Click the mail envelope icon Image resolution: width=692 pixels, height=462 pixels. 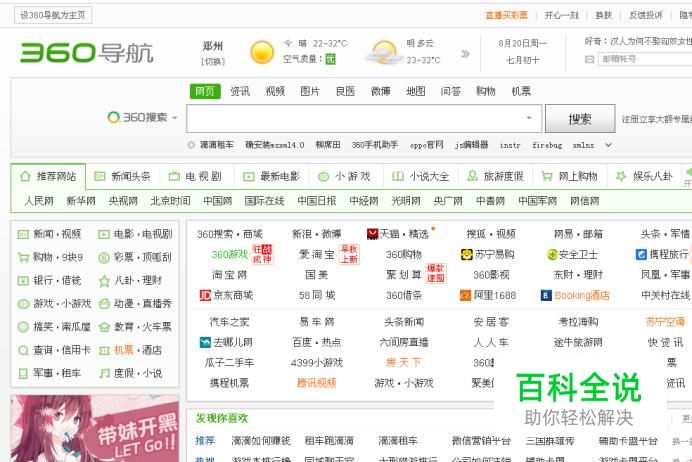[x=589, y=59]
